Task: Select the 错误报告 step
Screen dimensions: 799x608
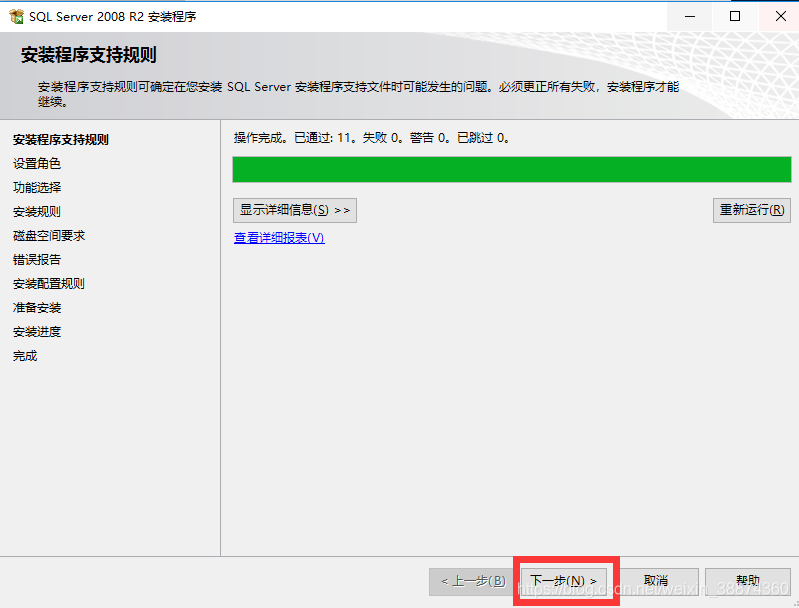Action: (x=37, y=259)
